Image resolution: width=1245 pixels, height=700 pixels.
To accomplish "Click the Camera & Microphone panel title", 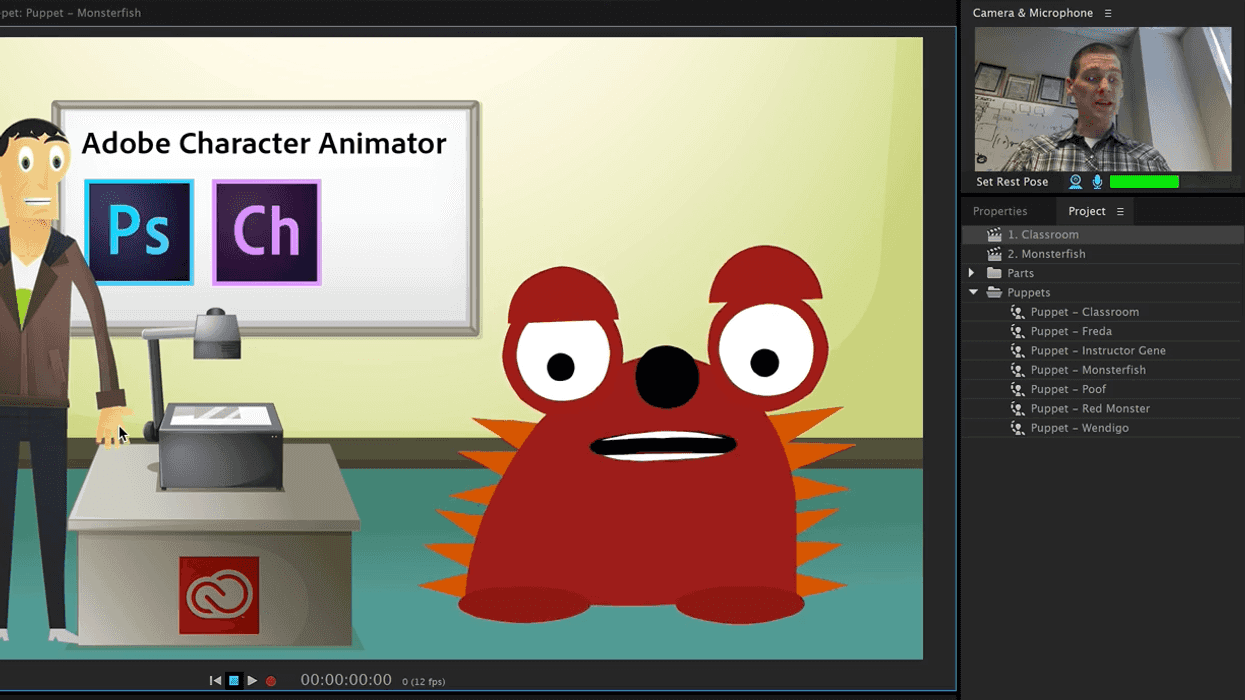I will (1032, 13).
